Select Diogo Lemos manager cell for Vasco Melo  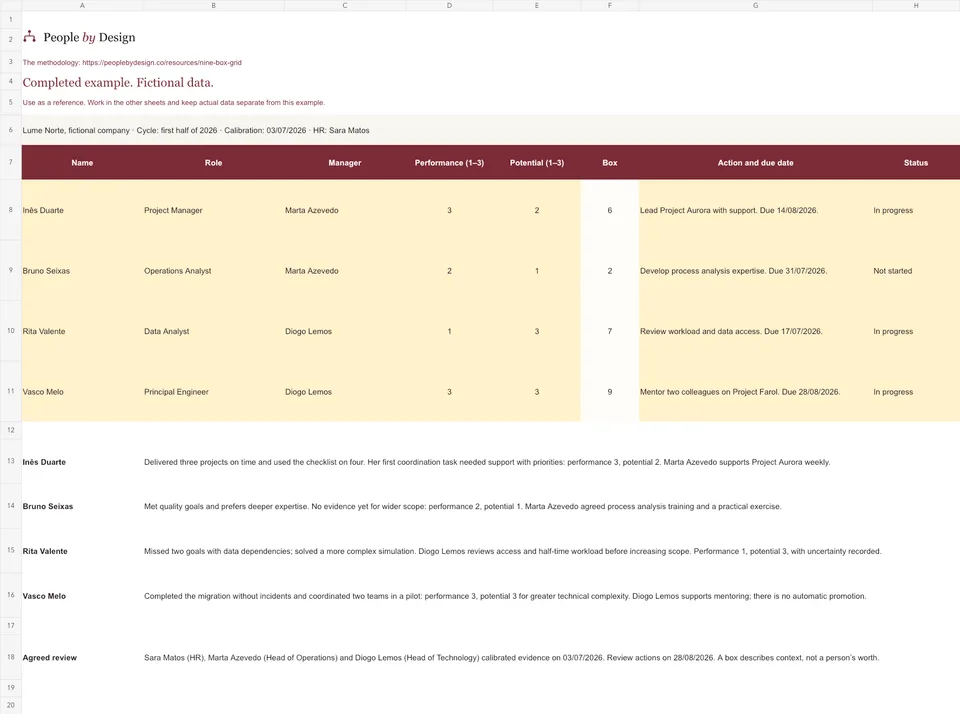click(345, 392)
